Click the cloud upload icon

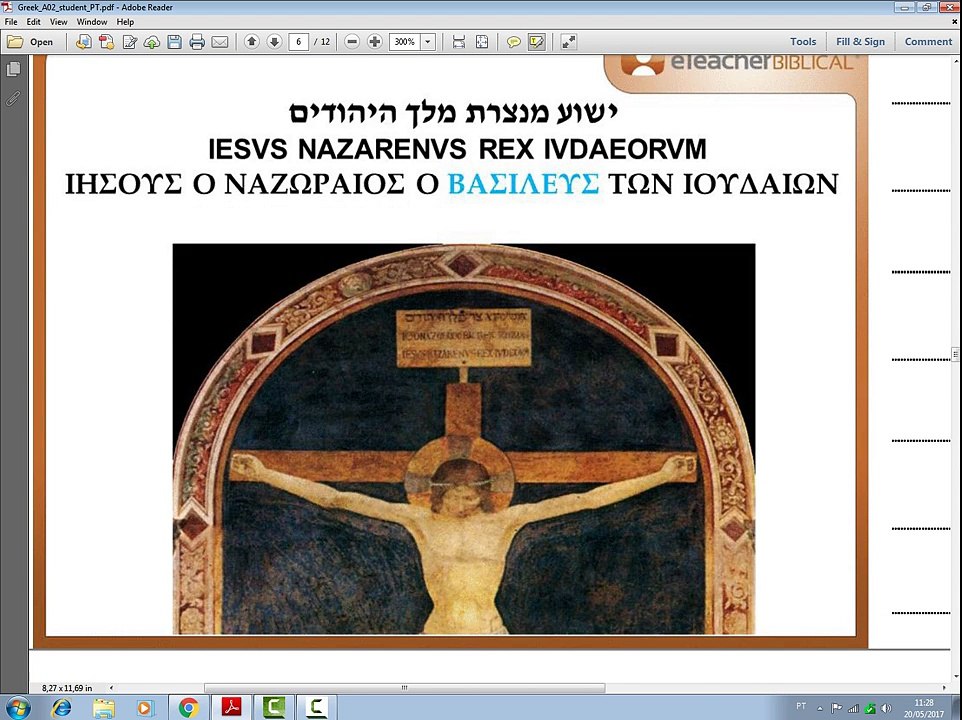pyautogui.click(x=152, y=42)
